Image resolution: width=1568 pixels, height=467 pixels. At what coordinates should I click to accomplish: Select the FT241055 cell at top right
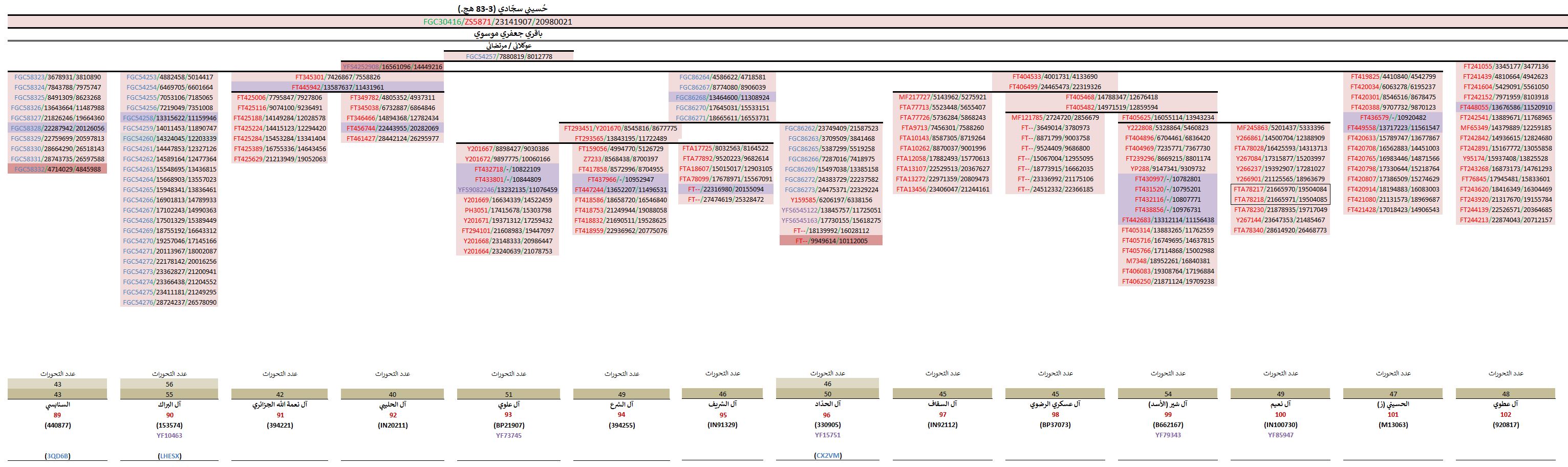(x=1506, y=67)
